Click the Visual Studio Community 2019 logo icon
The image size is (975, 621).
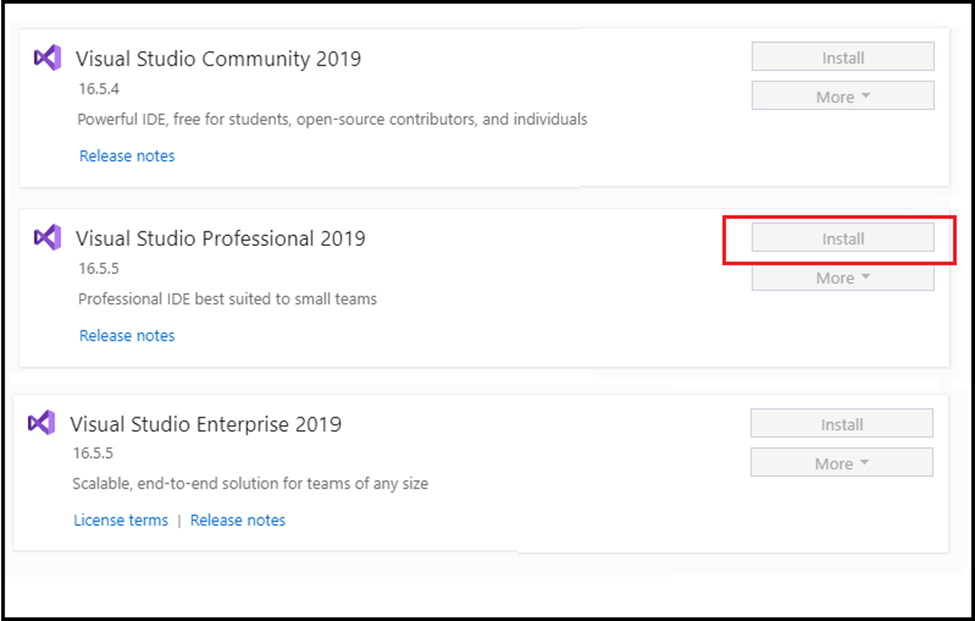(47, 58)
